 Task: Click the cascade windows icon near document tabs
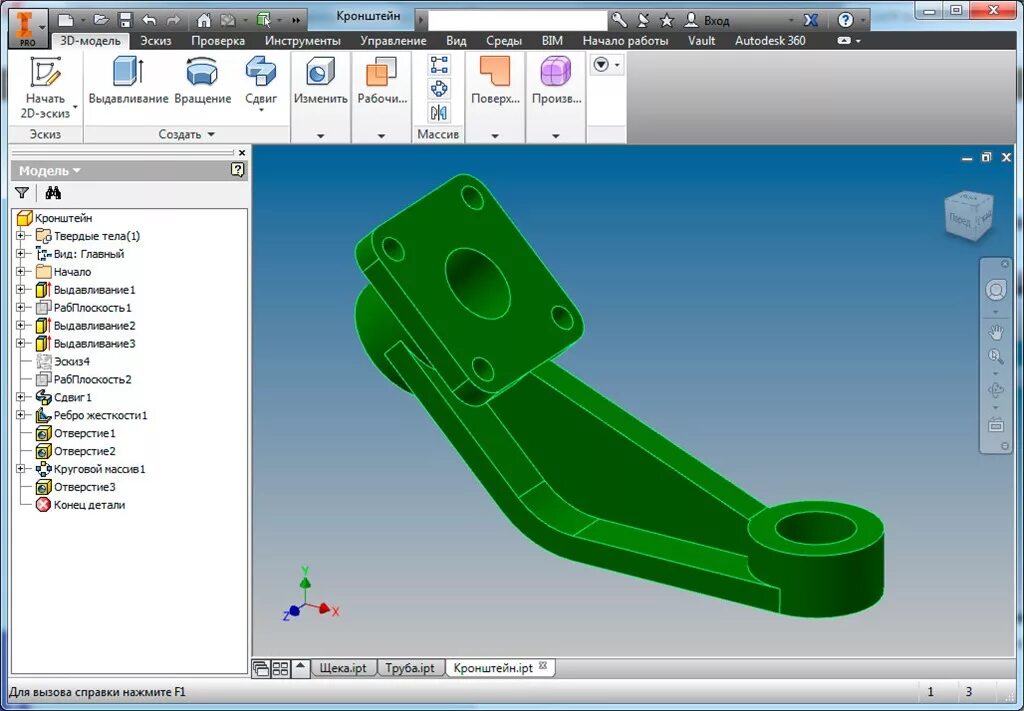261,669
